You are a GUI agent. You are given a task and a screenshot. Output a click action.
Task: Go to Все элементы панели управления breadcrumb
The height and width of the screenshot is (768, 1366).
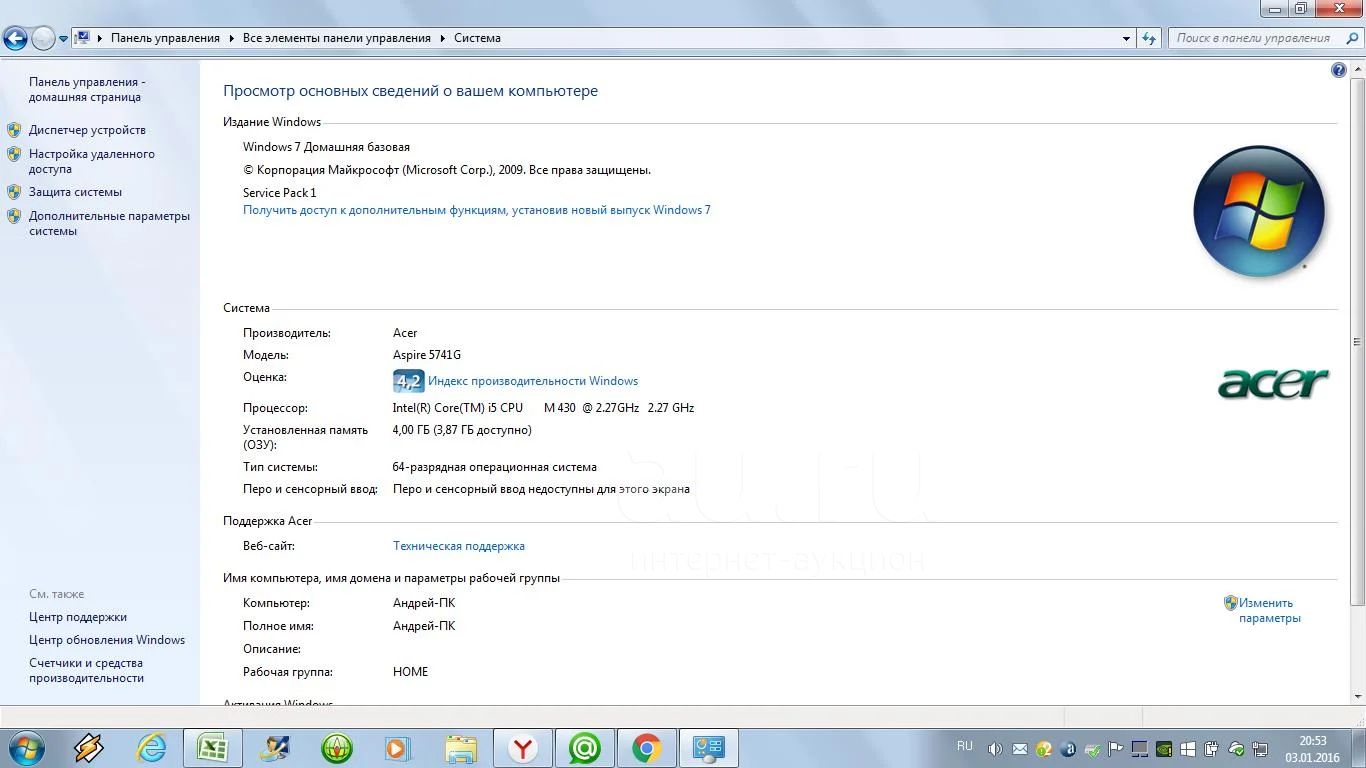(x=337, y=38)
